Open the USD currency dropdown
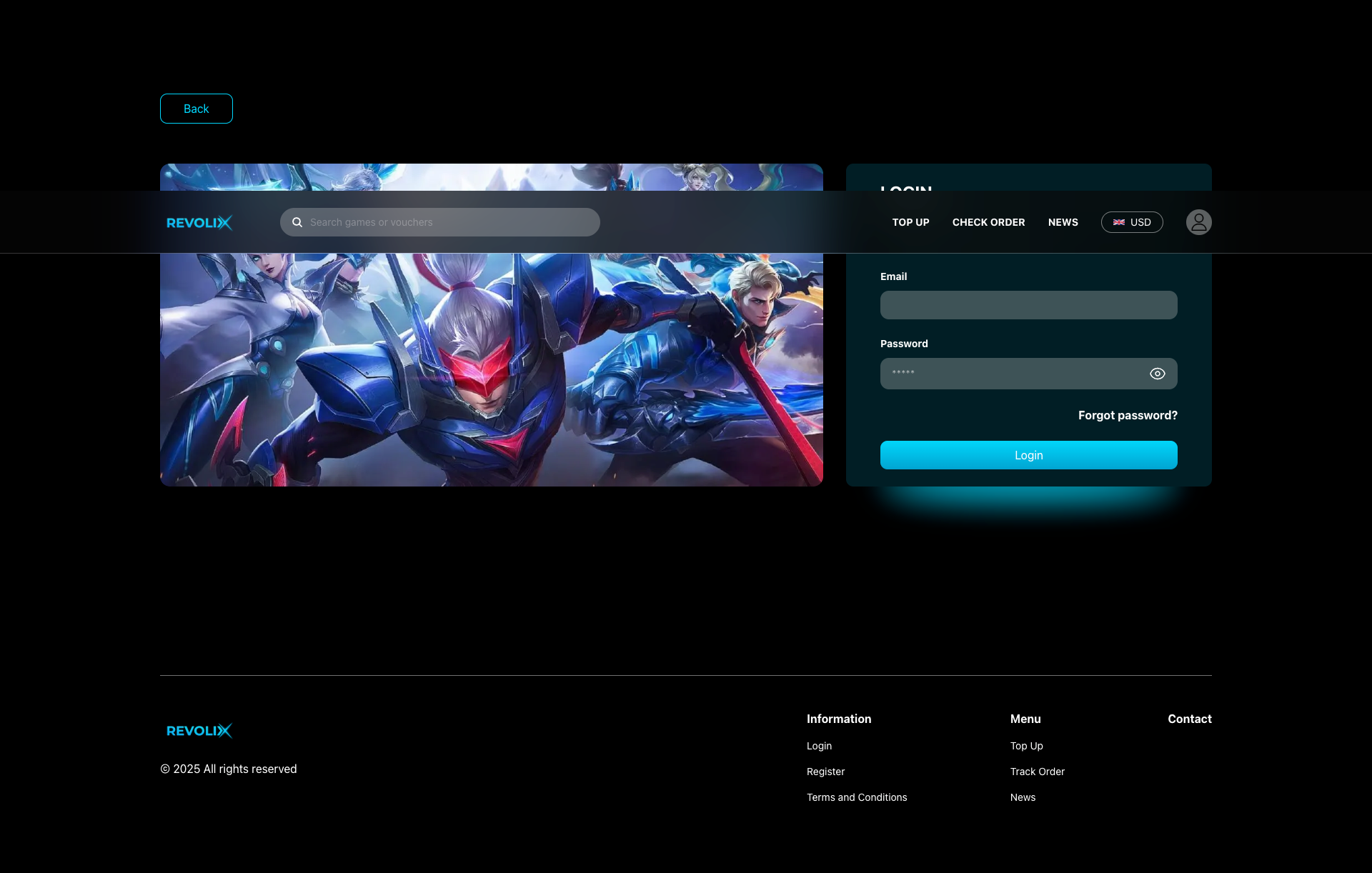 (x=1132, y=222)
